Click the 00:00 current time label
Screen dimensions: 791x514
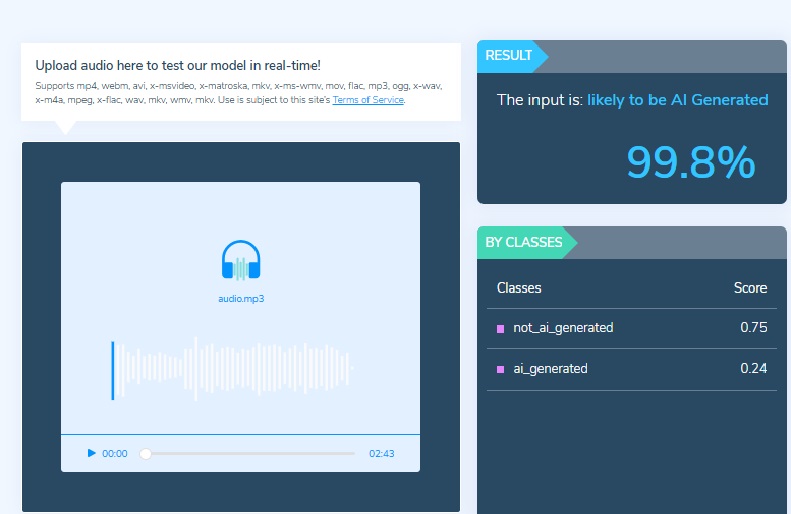click(x=115, y=453)
